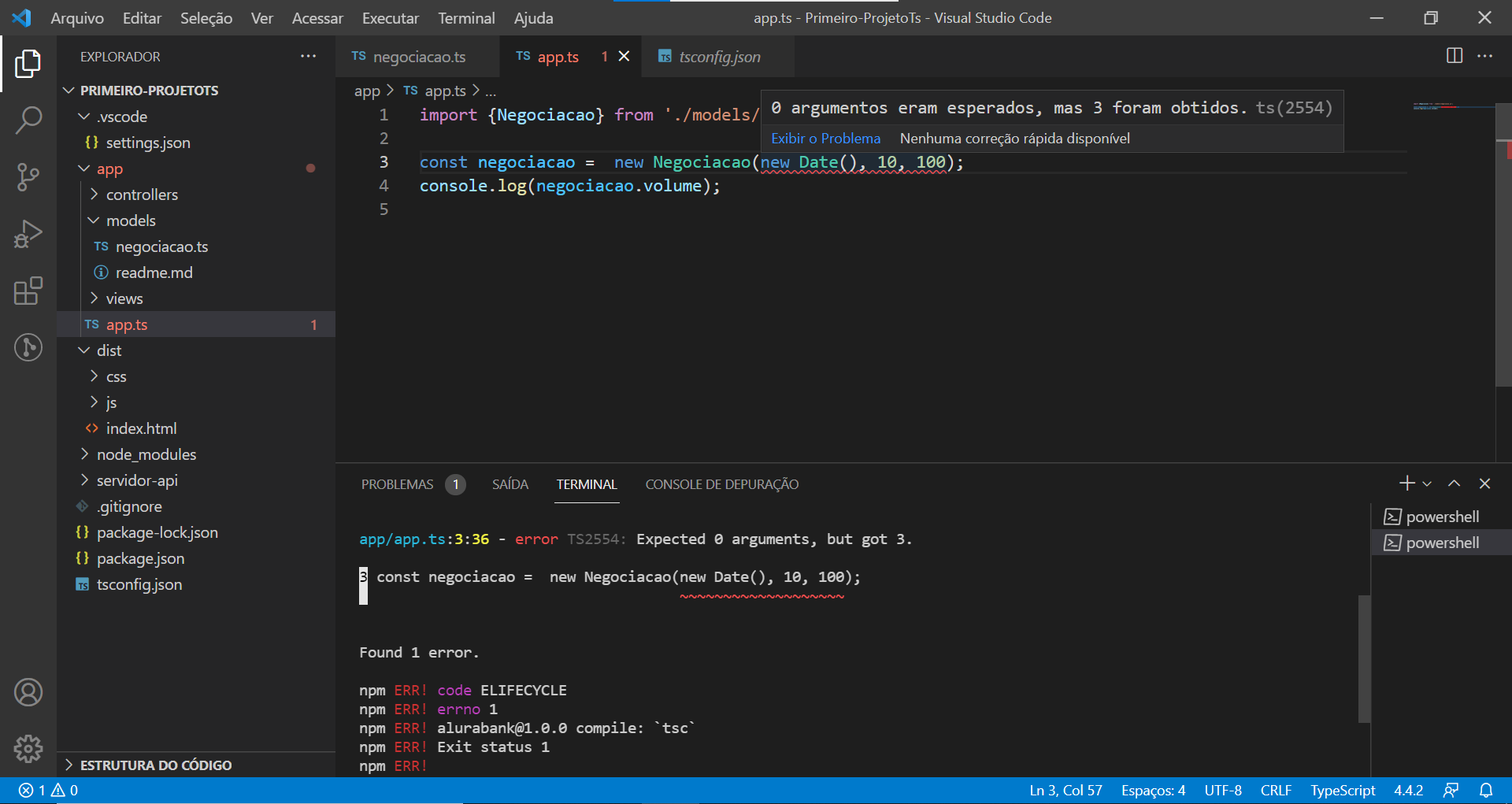This screenshot has height=804, width=1512.
Task: Switch to the PROBLEMAS panel tab
Action: (x=413, y=484)
